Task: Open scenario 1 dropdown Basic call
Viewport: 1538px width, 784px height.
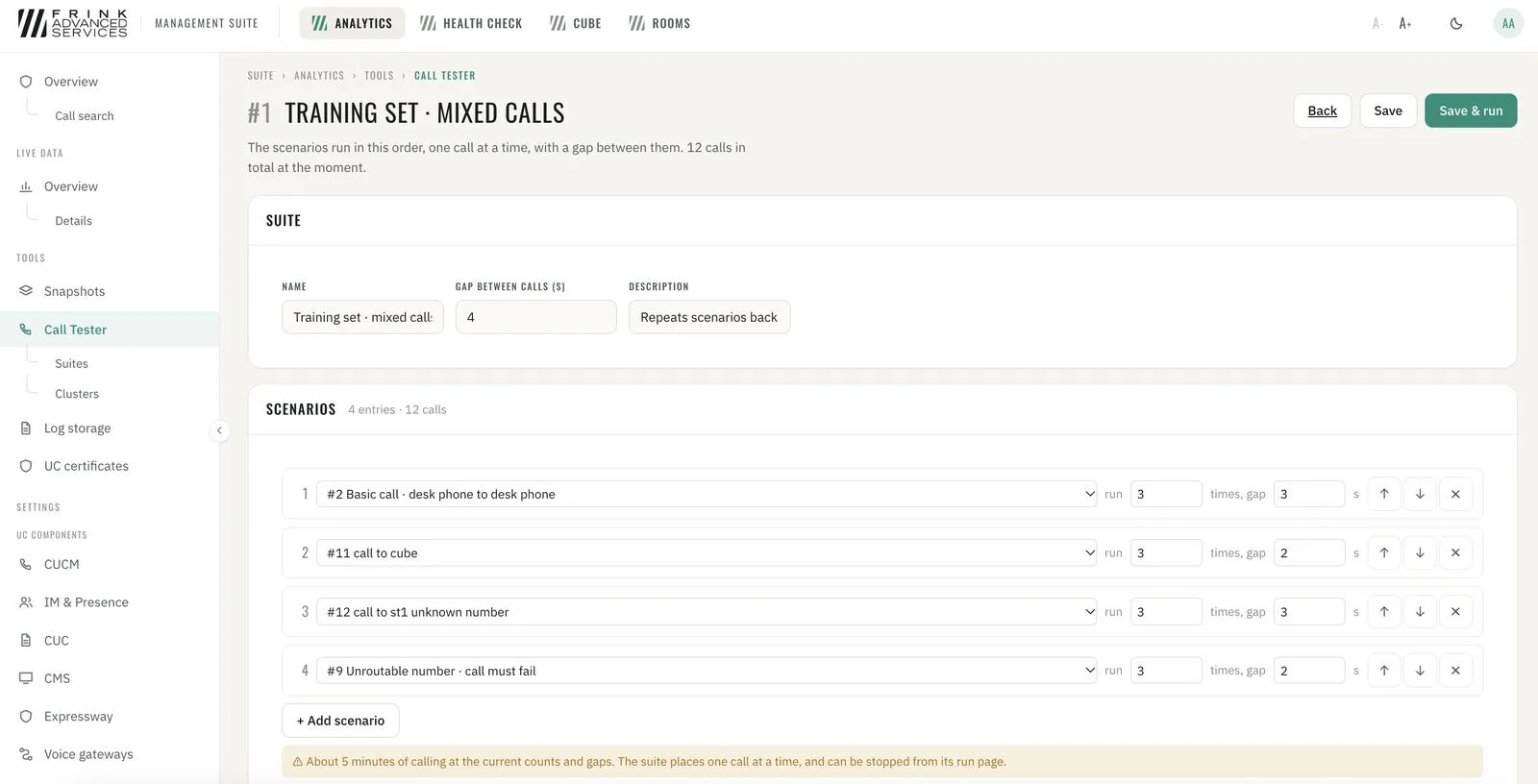Action: coord(707,494)
